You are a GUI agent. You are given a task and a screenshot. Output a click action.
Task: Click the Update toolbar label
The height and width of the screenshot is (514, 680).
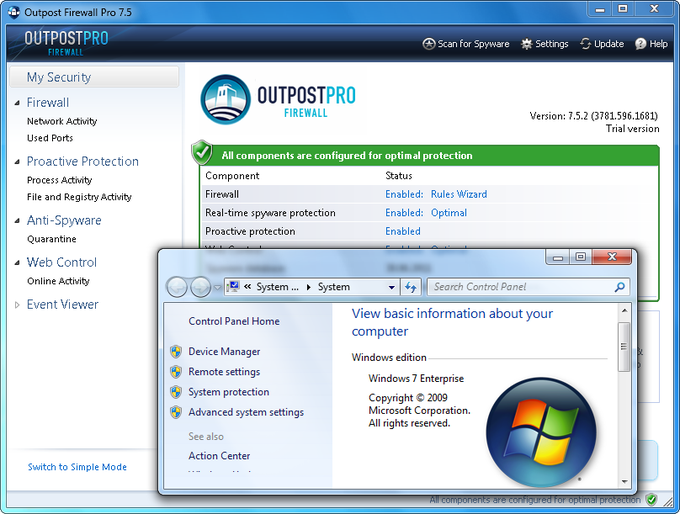pyautogui.click(x=609, y=44)
